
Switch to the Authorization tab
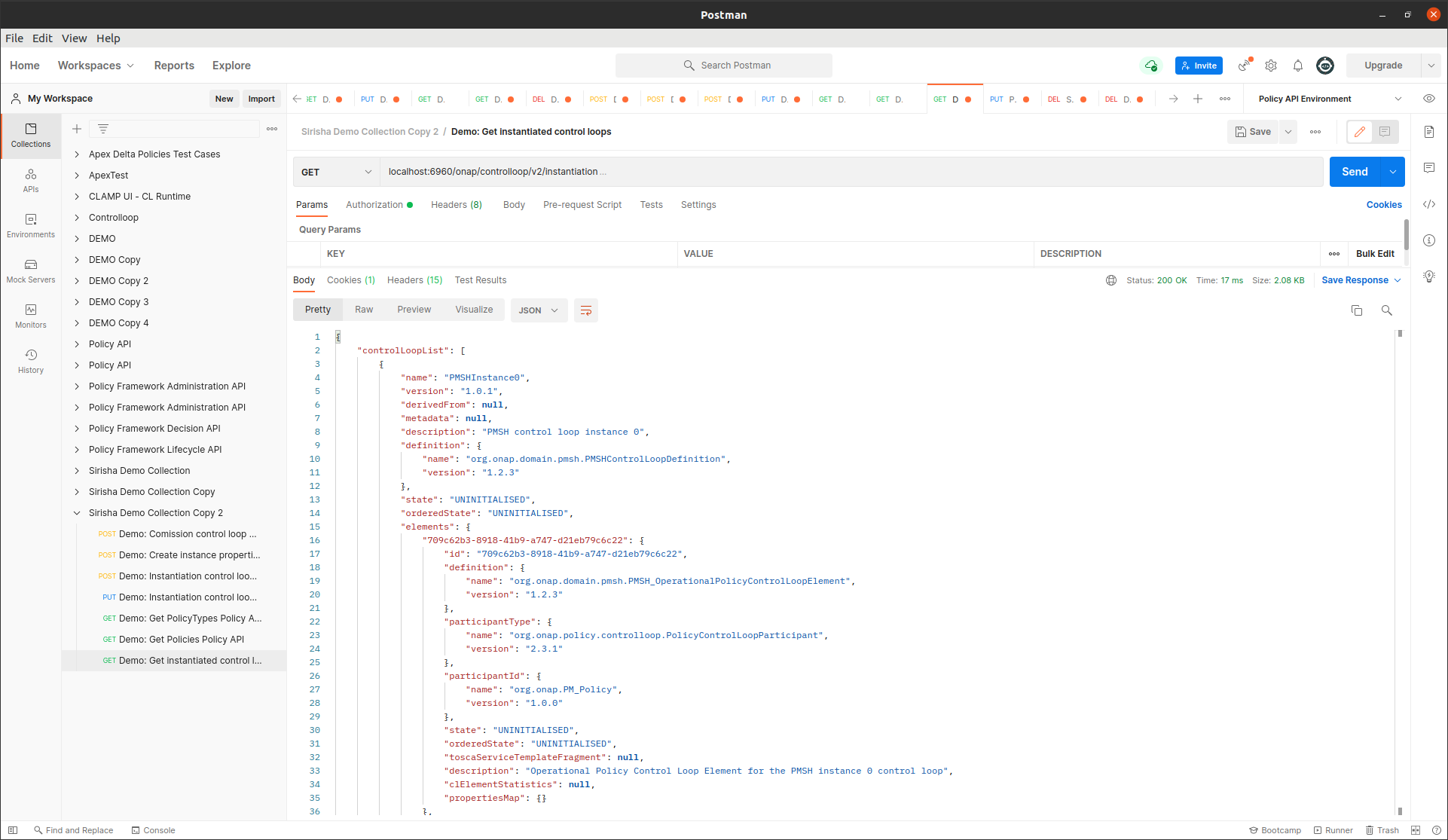(x=379, y=205)
